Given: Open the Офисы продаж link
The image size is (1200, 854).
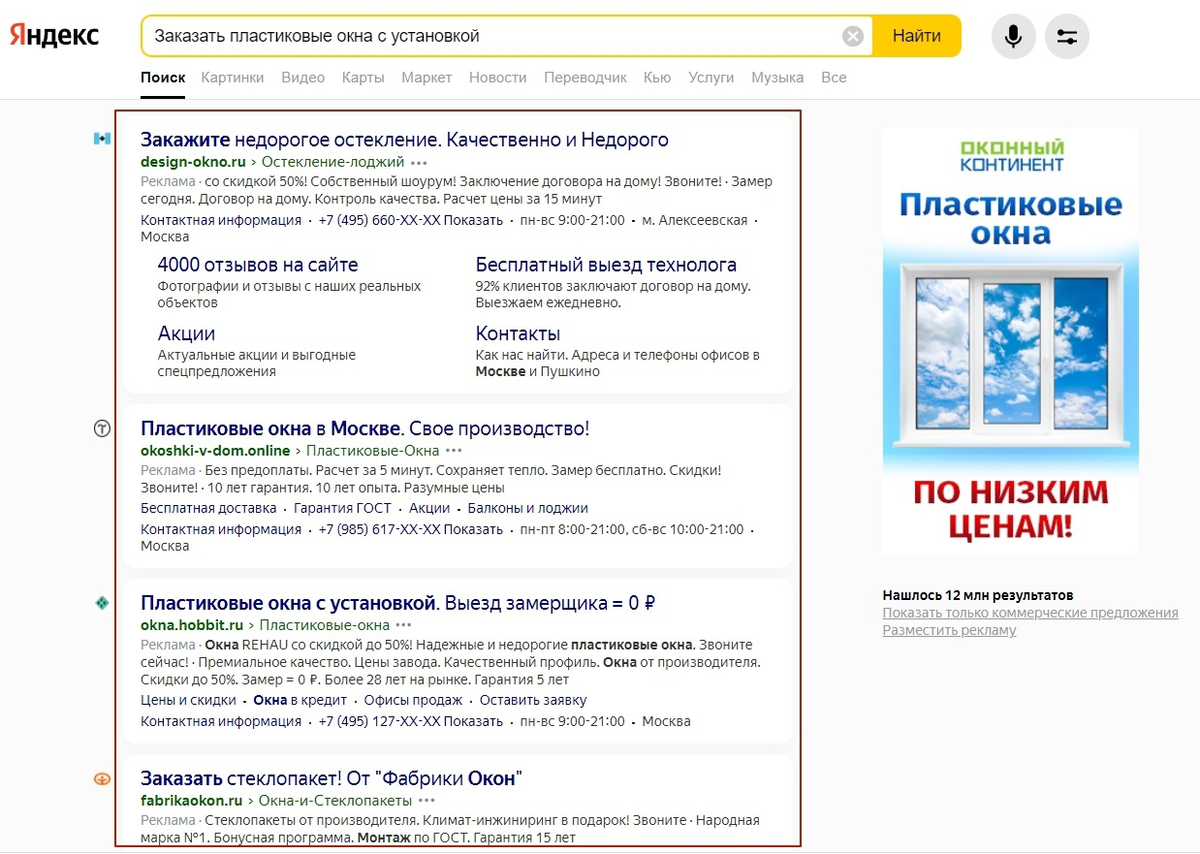Looking at the screenshot, I should pyautogui.click(x=413, y=700).
